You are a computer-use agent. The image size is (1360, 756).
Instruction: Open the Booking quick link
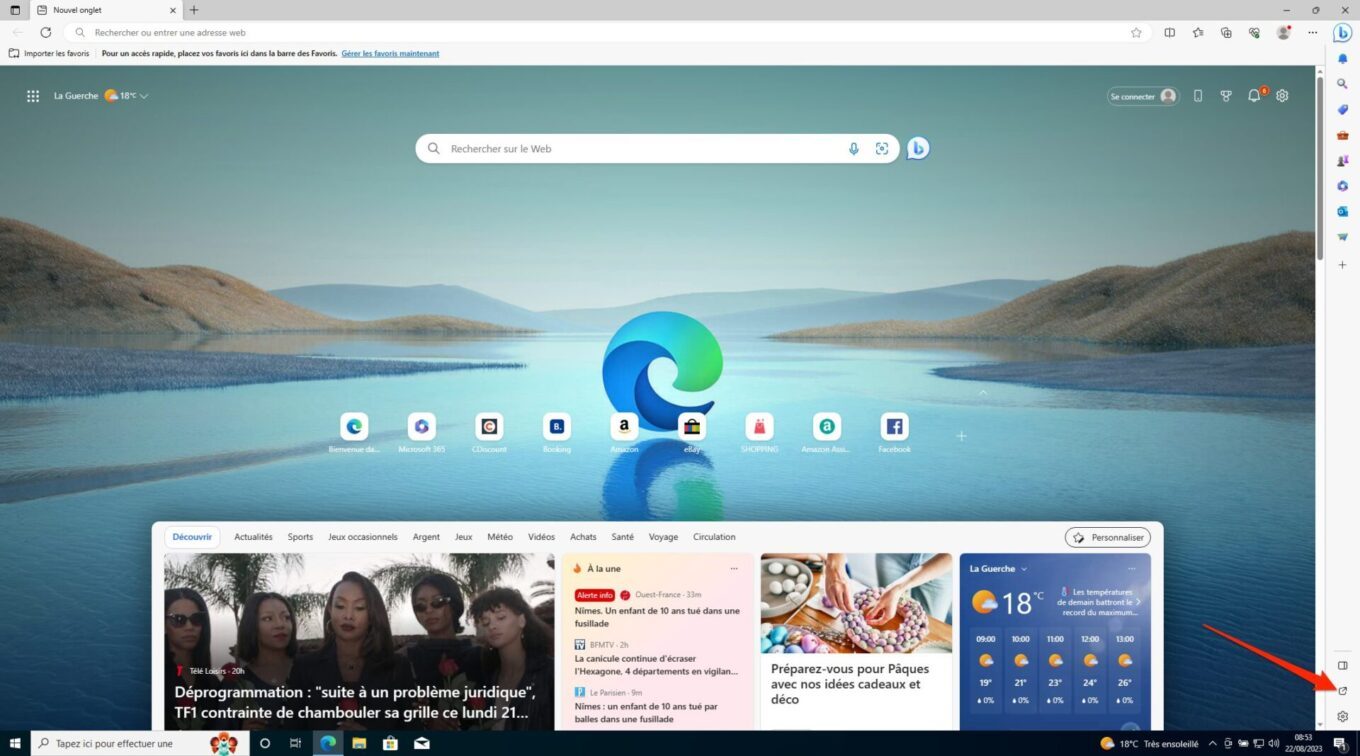[557, 433]
